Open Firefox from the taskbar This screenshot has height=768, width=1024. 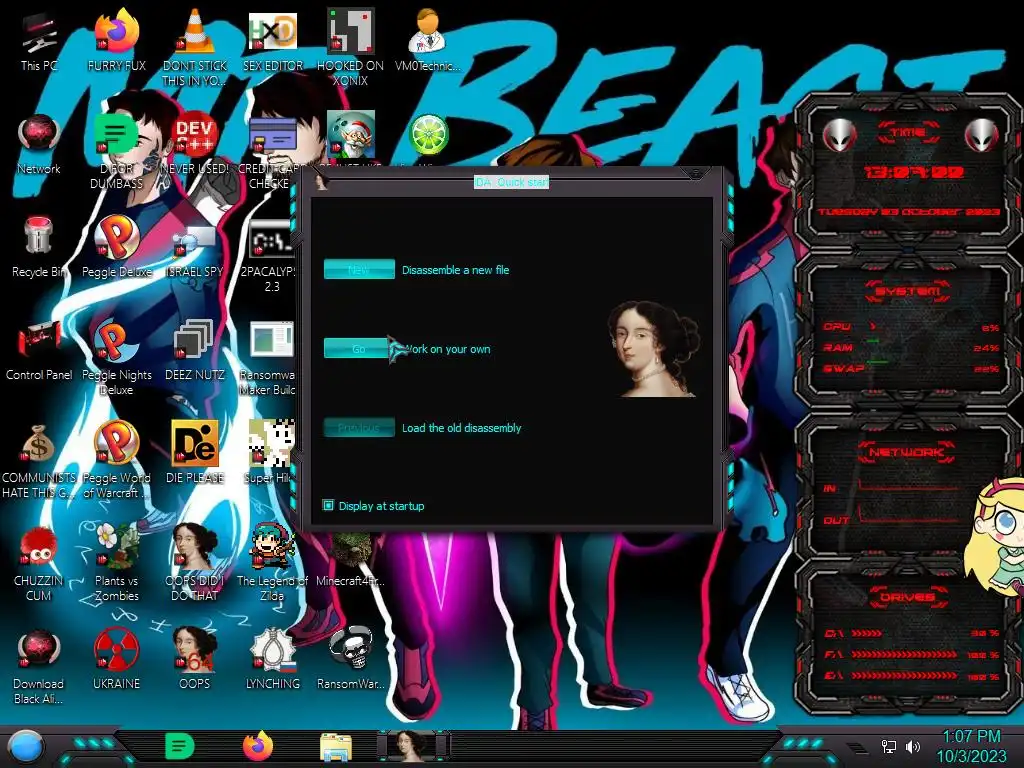(258, 746)
